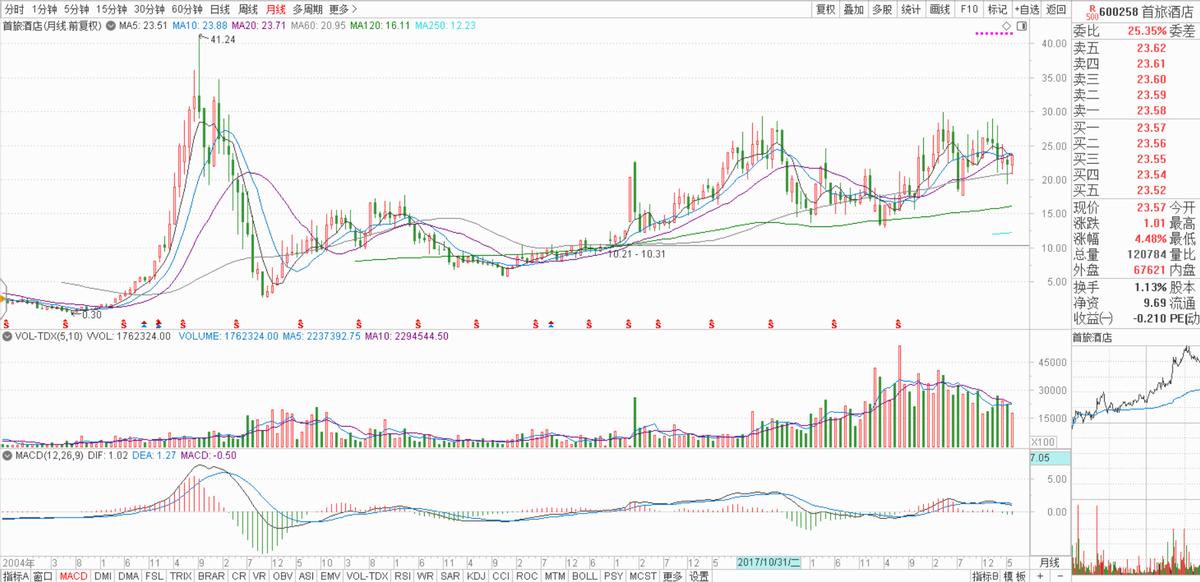Click the 买一 price 23.57
The height and width of the screenshot is (582, 1200).
click(x=1153, y=127)
